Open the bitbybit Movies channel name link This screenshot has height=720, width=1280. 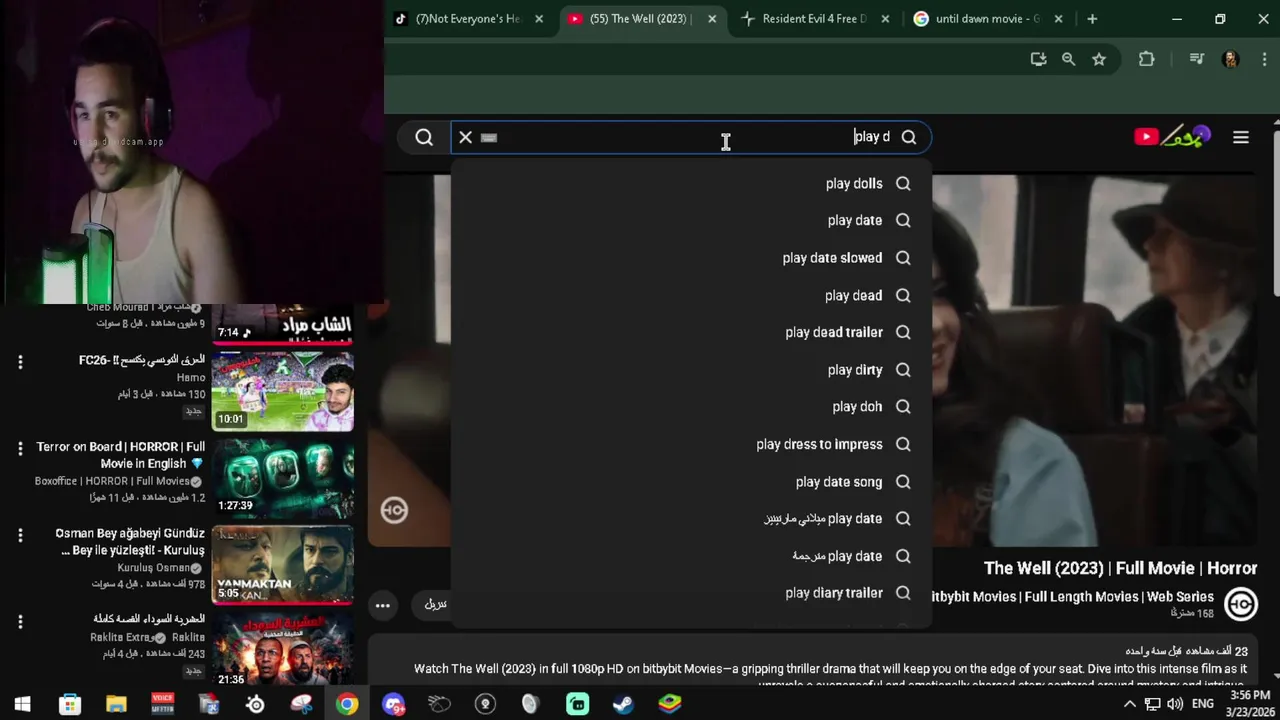[1073, 597]
